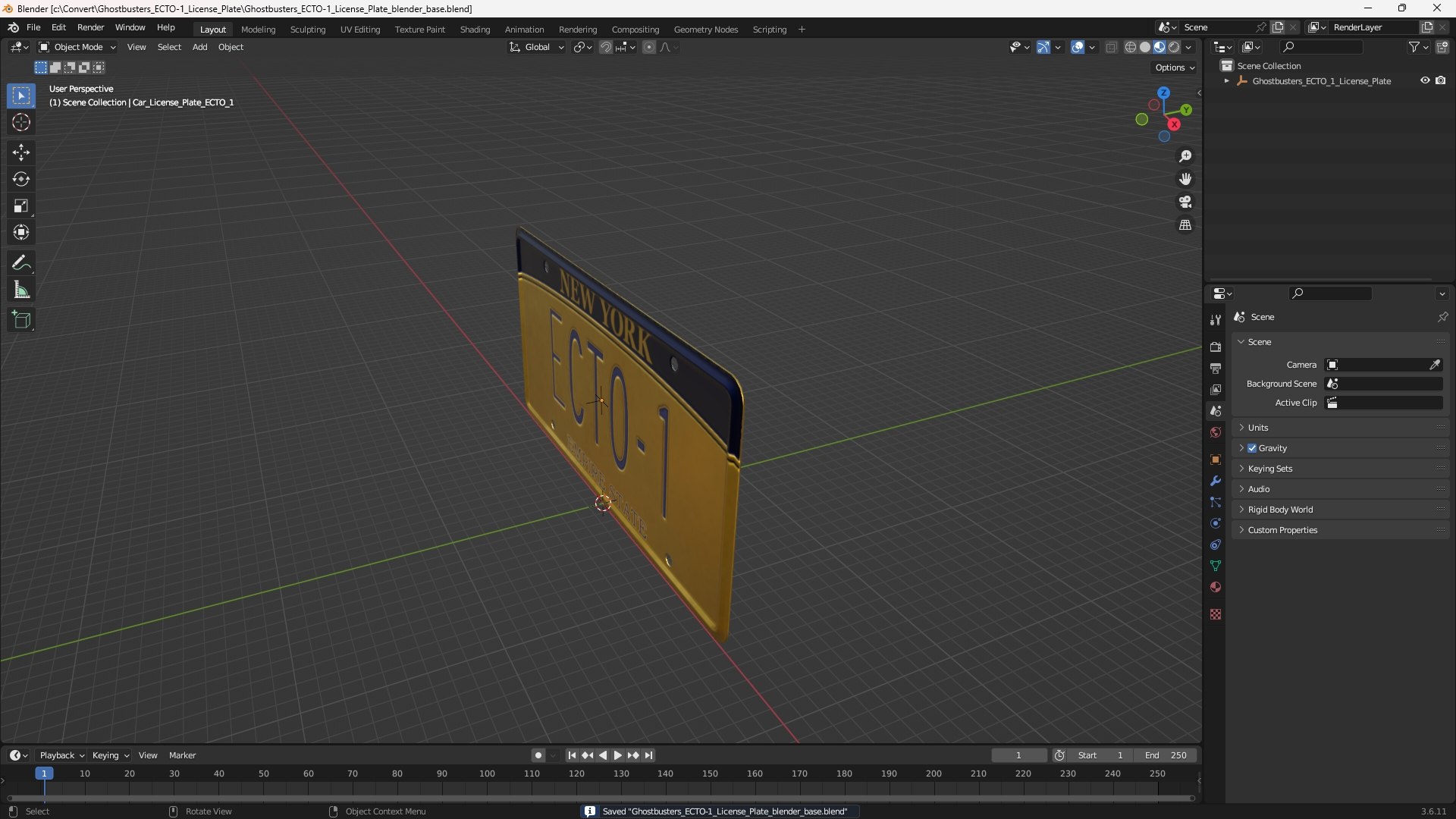Open the Object Mode dropdown

[x=77, y=47]
